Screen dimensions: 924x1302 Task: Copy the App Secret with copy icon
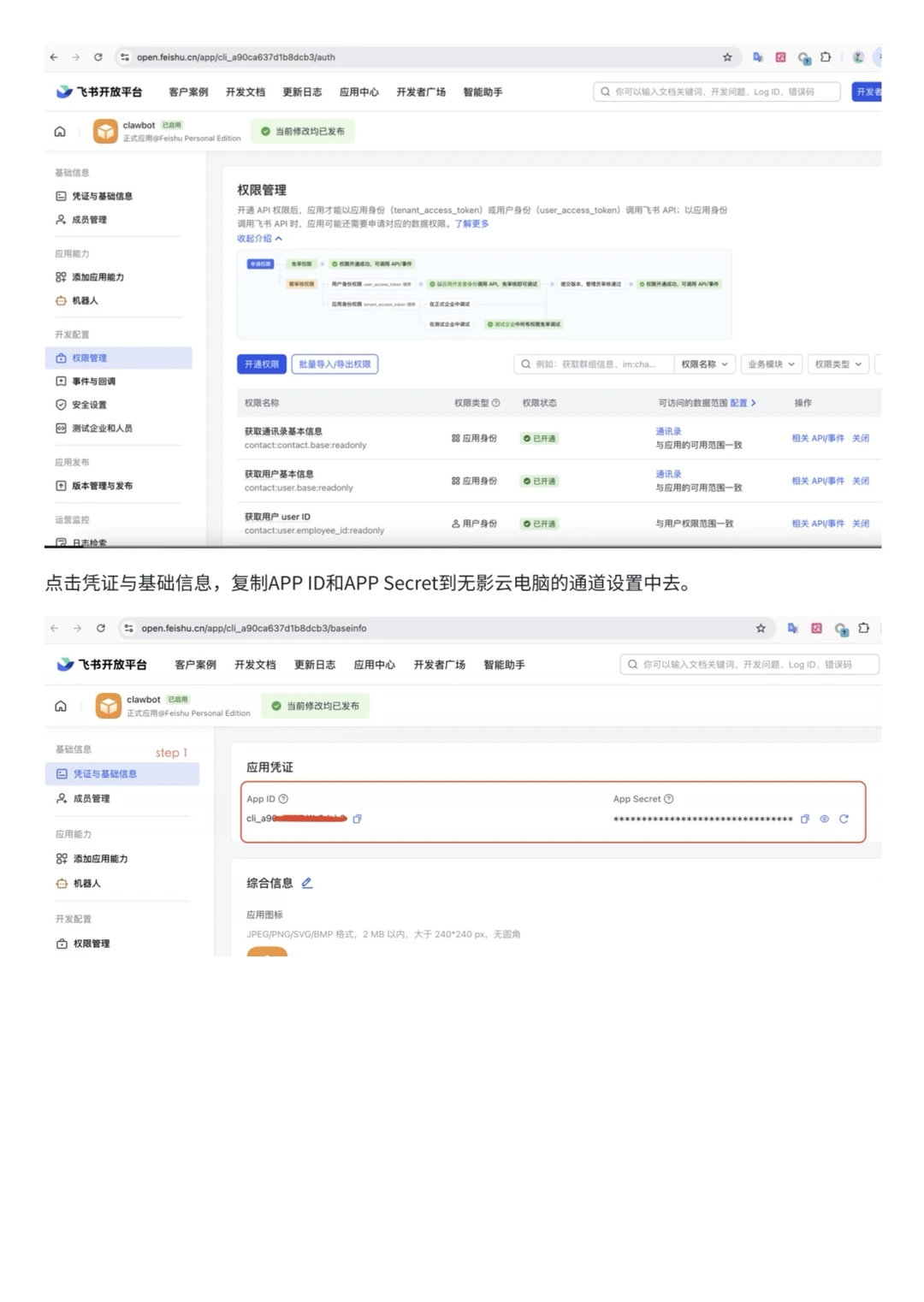coord(805,819)
